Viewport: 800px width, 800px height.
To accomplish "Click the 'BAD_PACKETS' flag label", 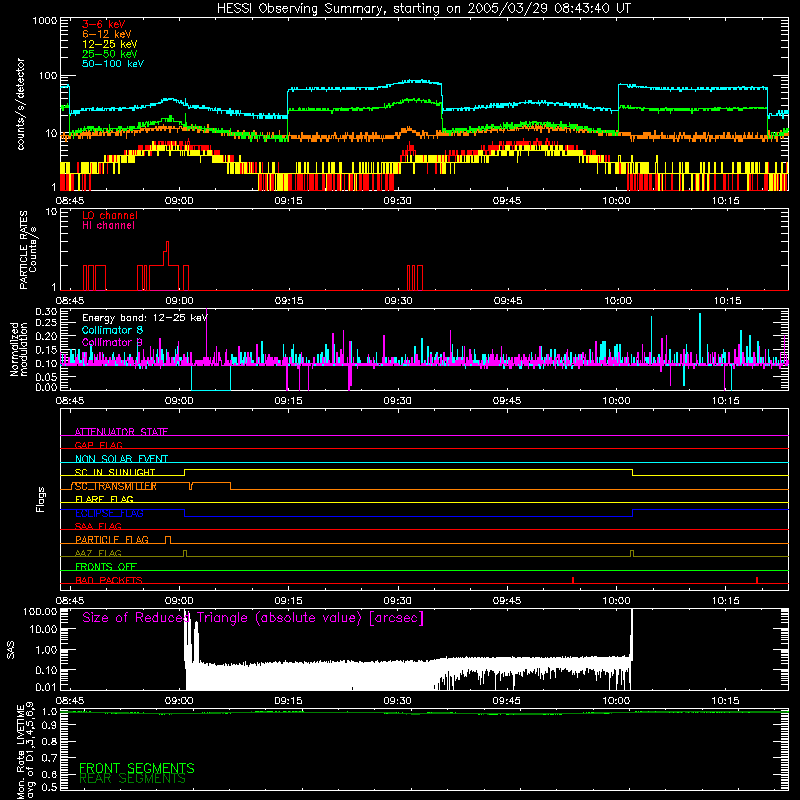I will point(109,580).
